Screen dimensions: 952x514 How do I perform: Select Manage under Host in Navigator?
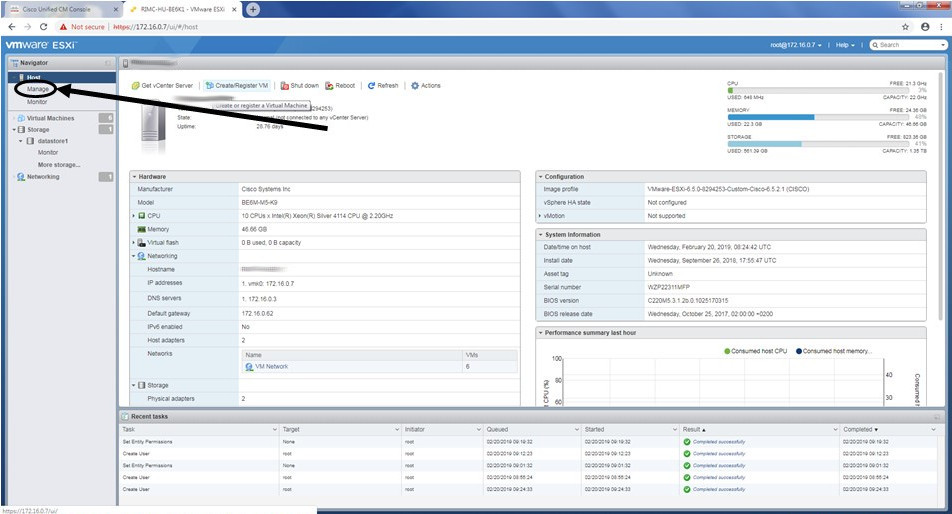(38, 89)
